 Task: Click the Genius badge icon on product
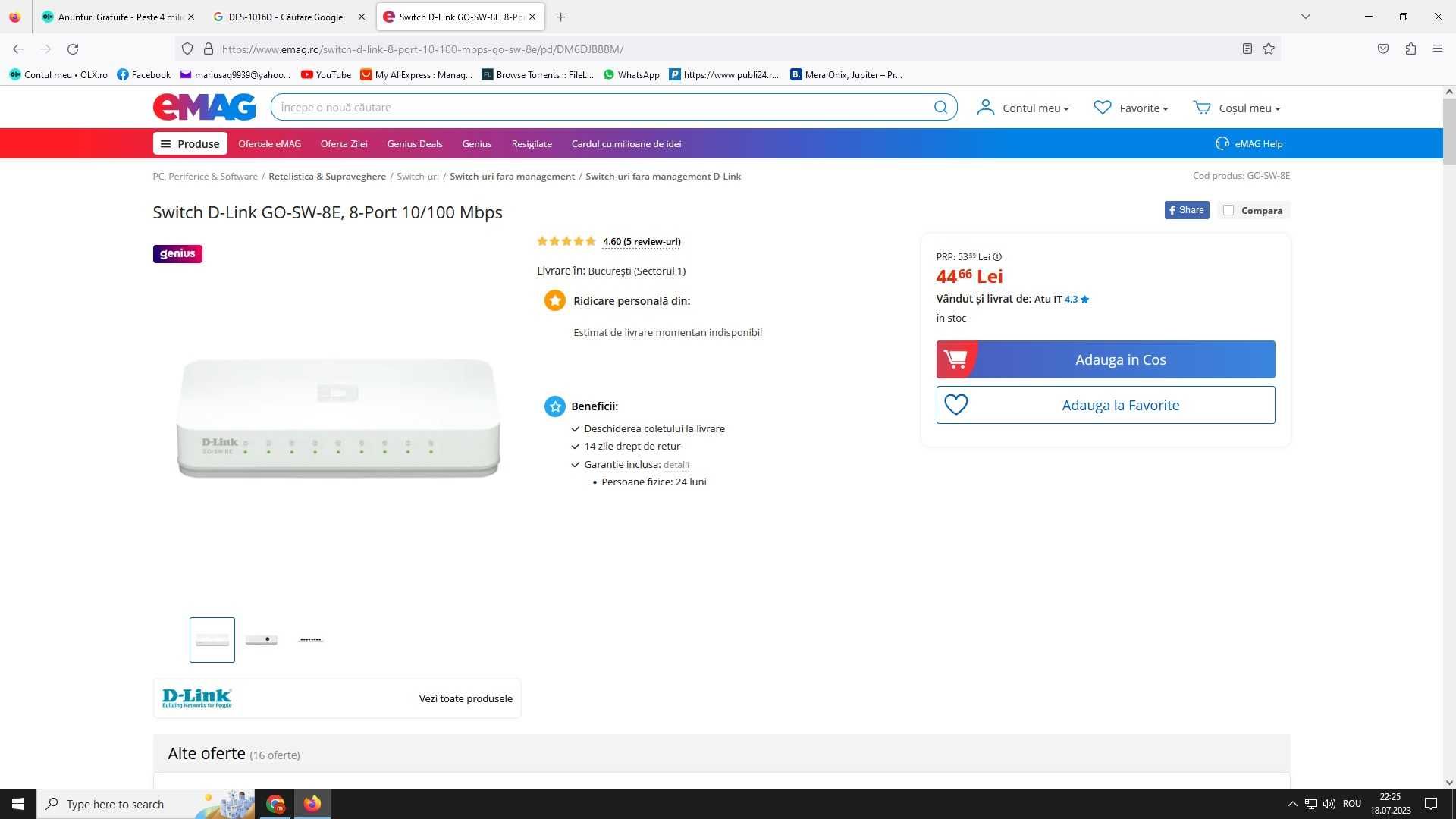point(178,253)
